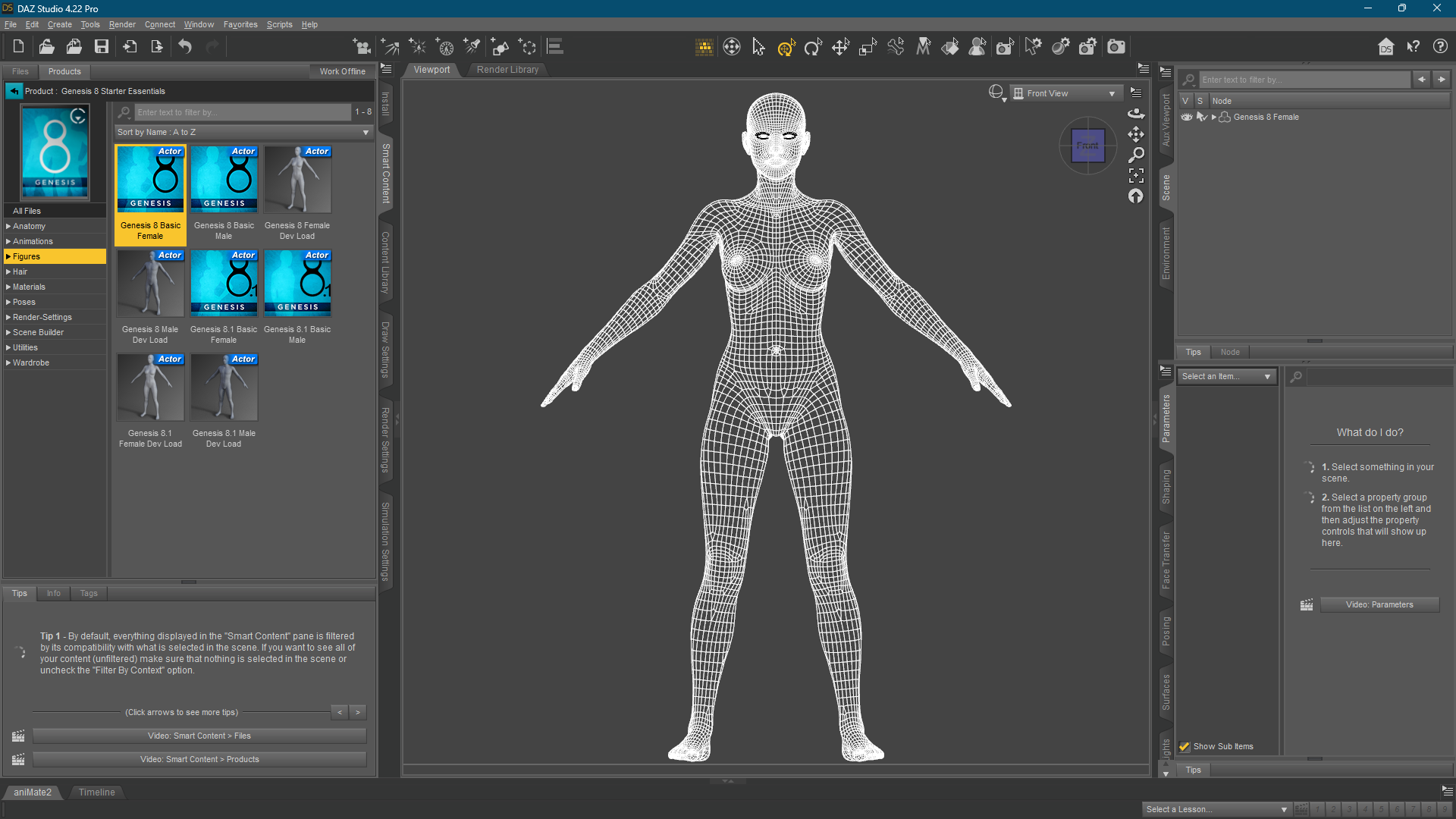This screenshot has width=1456, height=819.
Task: Select the Translate tool
Action: [840, 47]
